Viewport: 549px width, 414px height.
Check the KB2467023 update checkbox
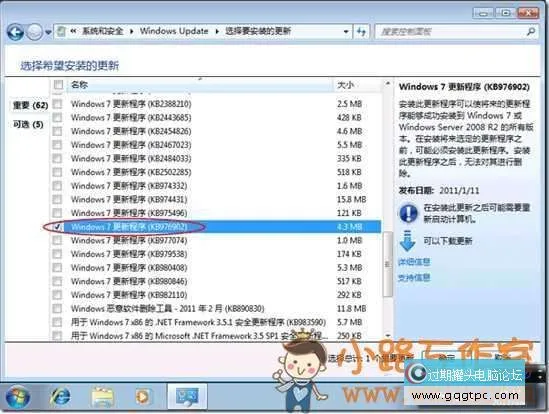[57, 145]
